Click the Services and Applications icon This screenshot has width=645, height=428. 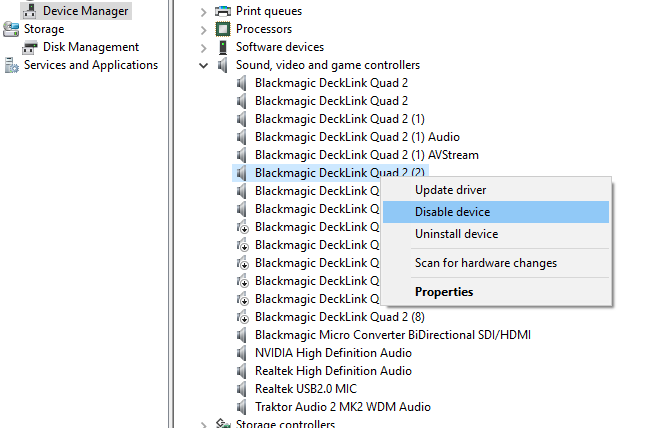11,65
